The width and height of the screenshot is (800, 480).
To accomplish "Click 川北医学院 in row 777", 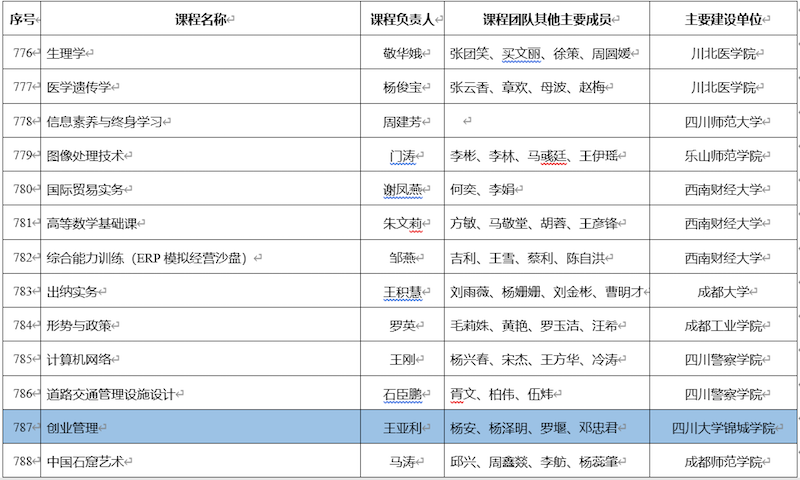I will 723,87.
